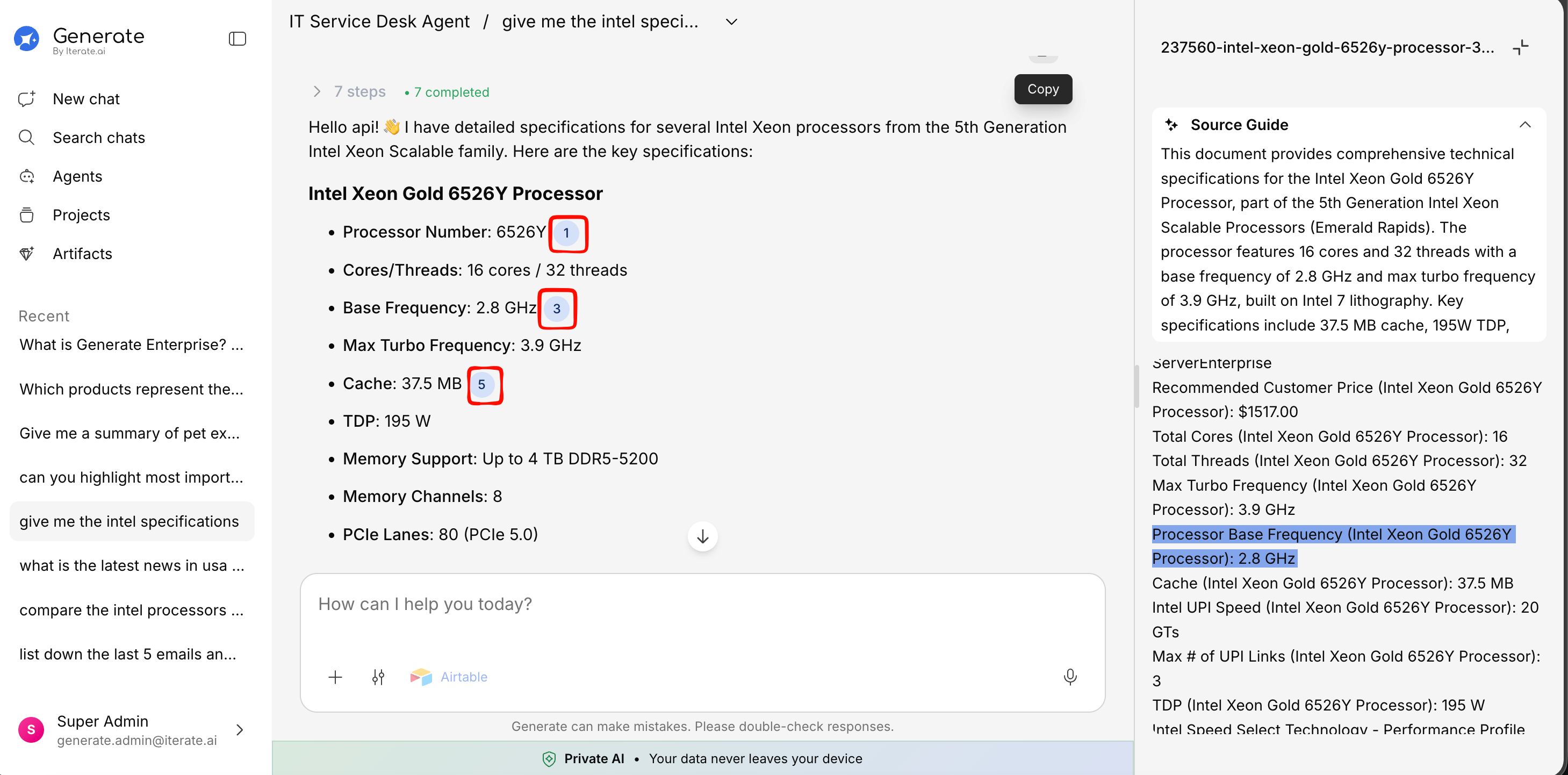1568x775 pixels.
Task: Click the Copy button
Action: (1042, 89)
